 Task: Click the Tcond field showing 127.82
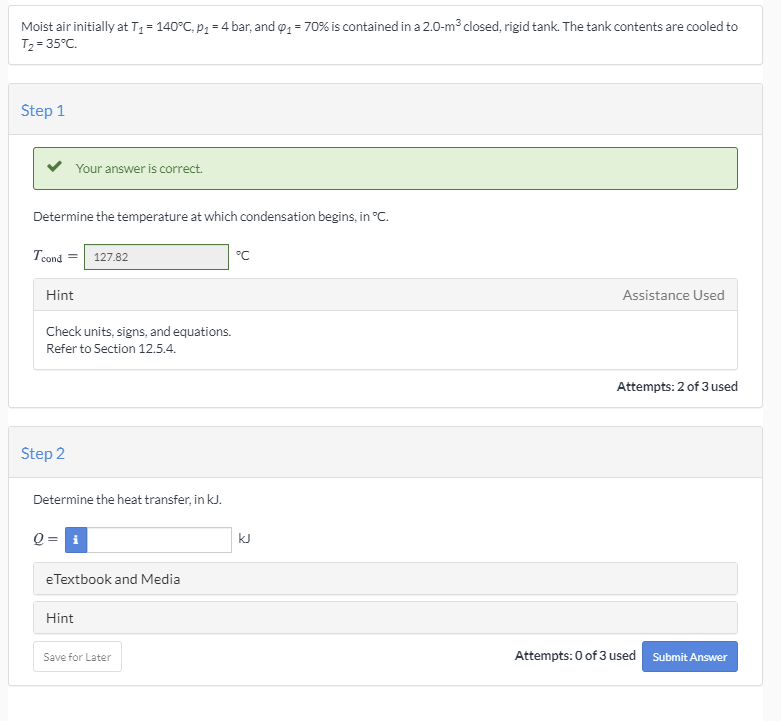pos(156,257)
